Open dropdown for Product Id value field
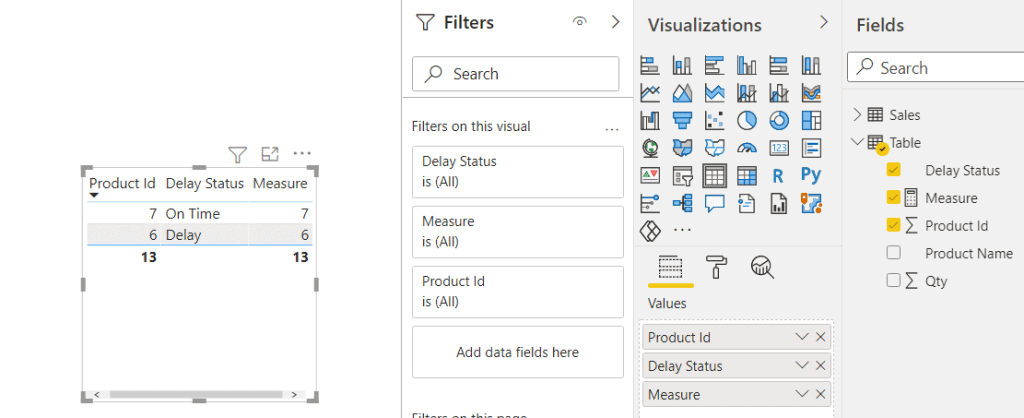Viewport: 1024px width, 418px height. coord(802,338)
